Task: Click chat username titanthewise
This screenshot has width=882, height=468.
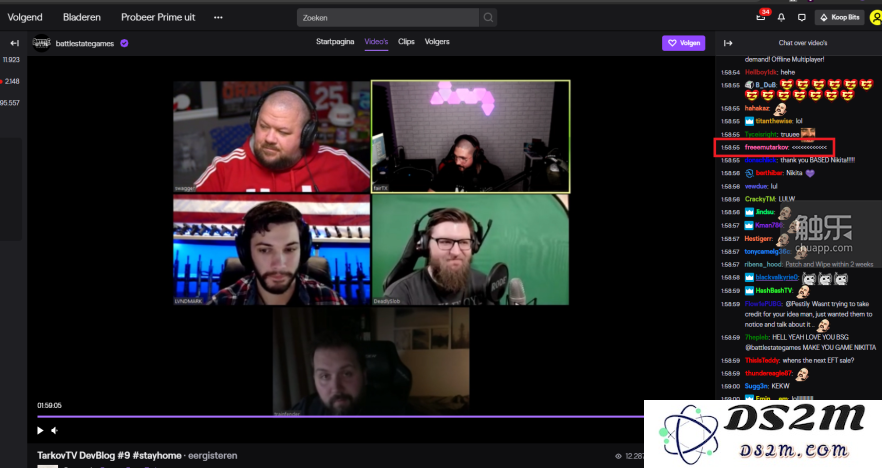Action: click(774, 121)
